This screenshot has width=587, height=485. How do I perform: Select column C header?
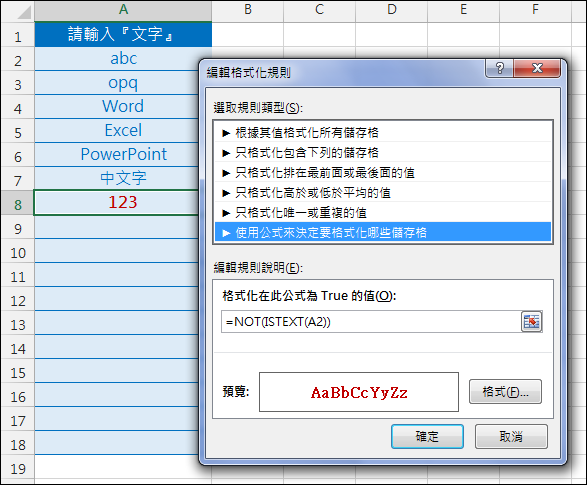pyautogui.click(x=319, y=10)
